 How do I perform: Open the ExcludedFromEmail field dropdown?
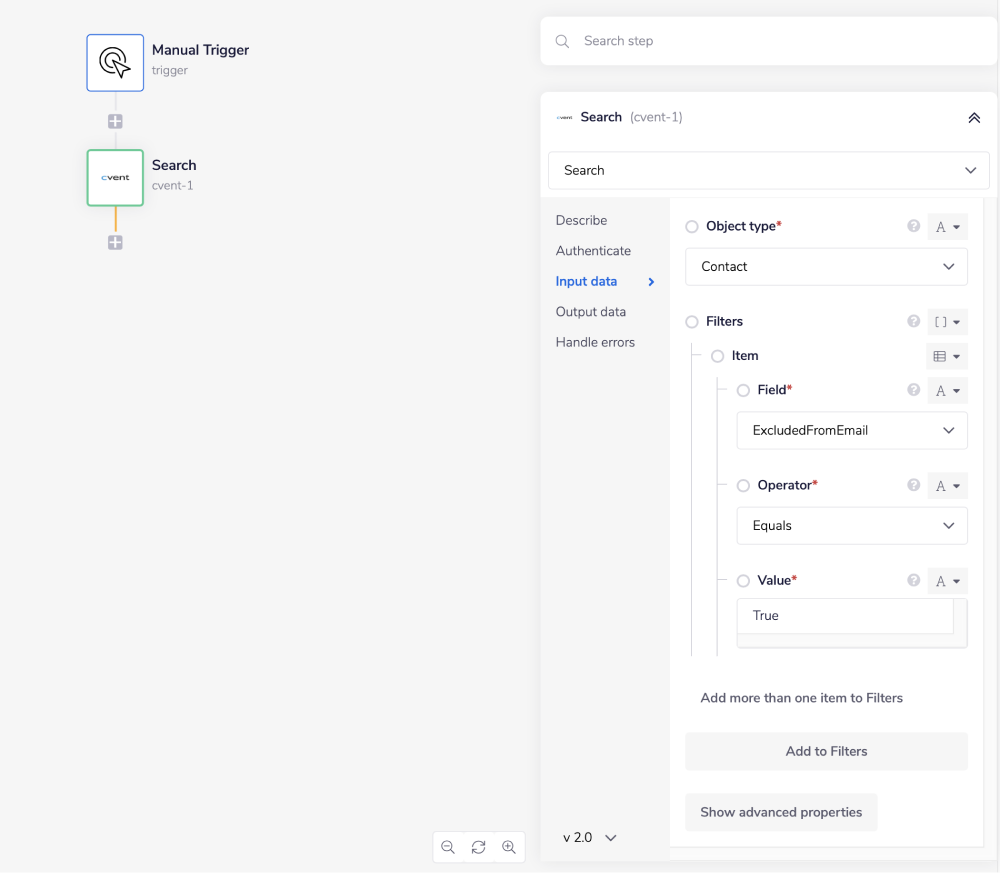(851, 430)
